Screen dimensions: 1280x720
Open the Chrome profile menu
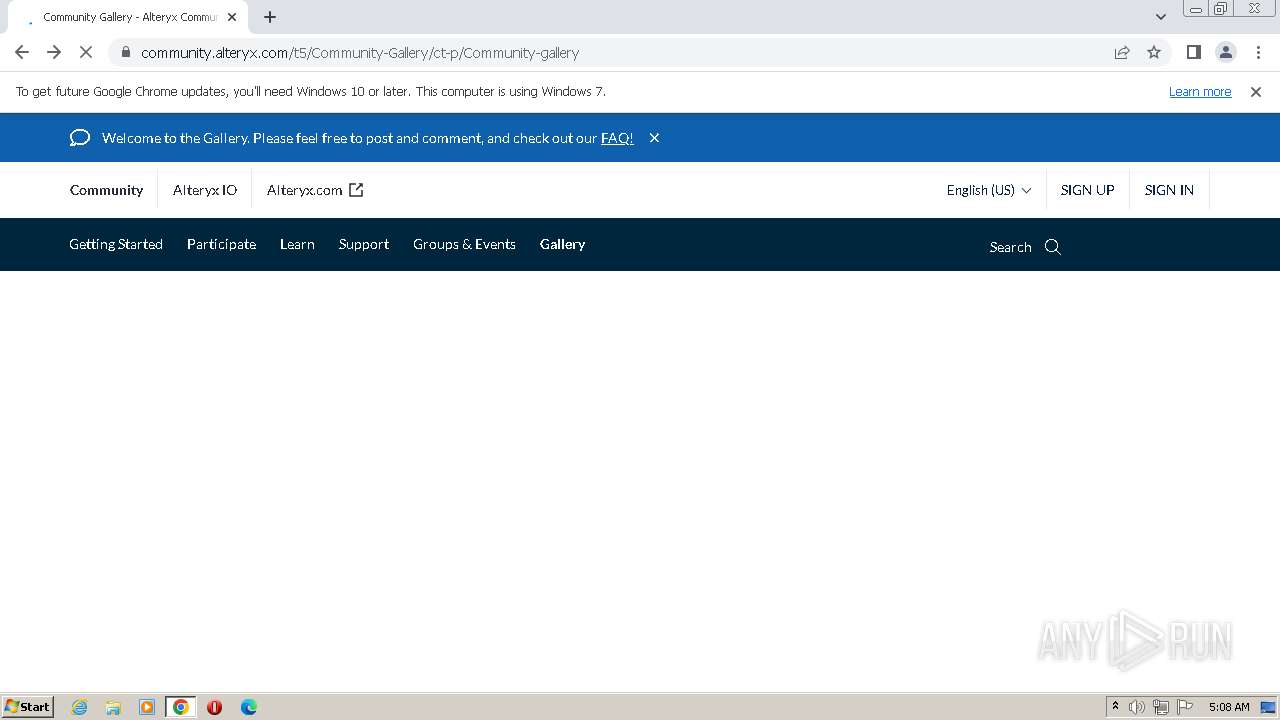pyautogui.click(x=1225, y=52)
